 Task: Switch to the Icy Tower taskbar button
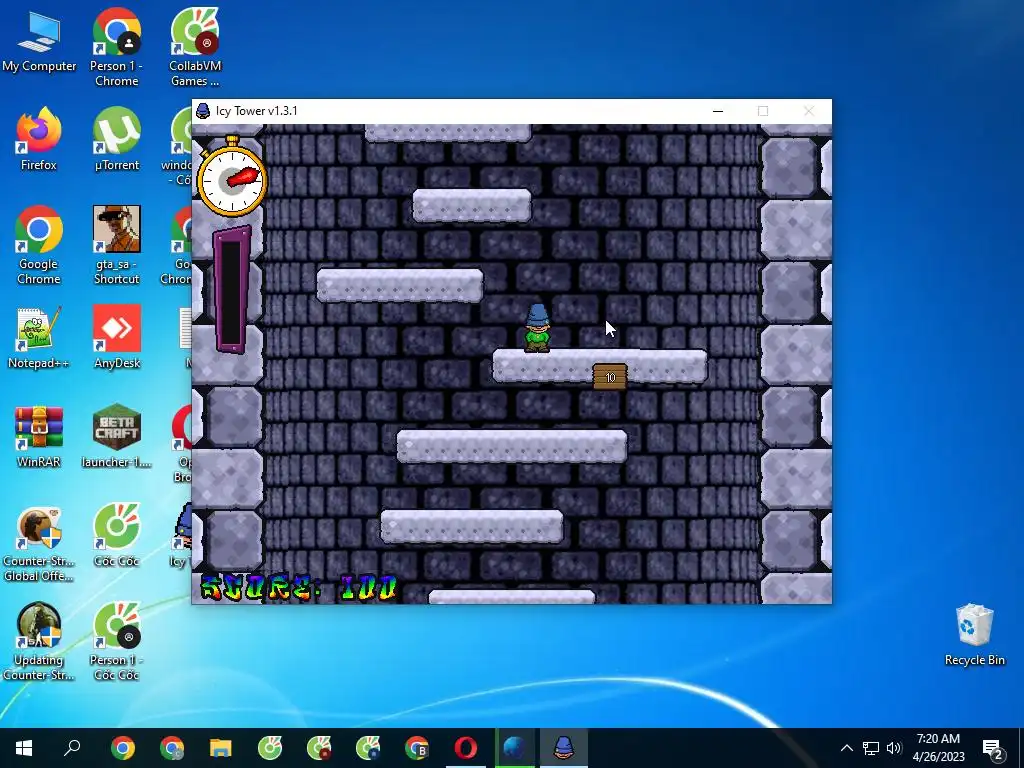(x=564, y=748)
